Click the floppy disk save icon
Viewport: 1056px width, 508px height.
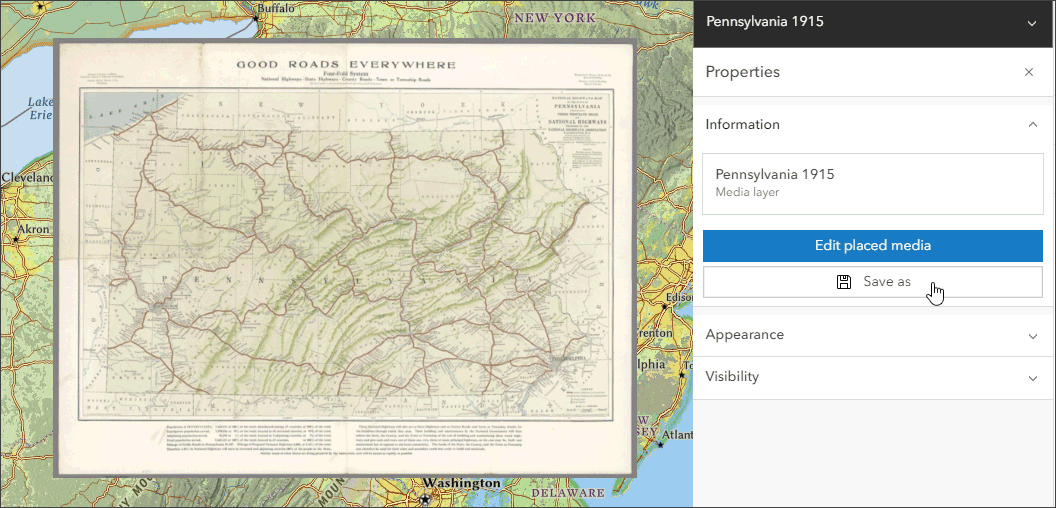(844, 282)
